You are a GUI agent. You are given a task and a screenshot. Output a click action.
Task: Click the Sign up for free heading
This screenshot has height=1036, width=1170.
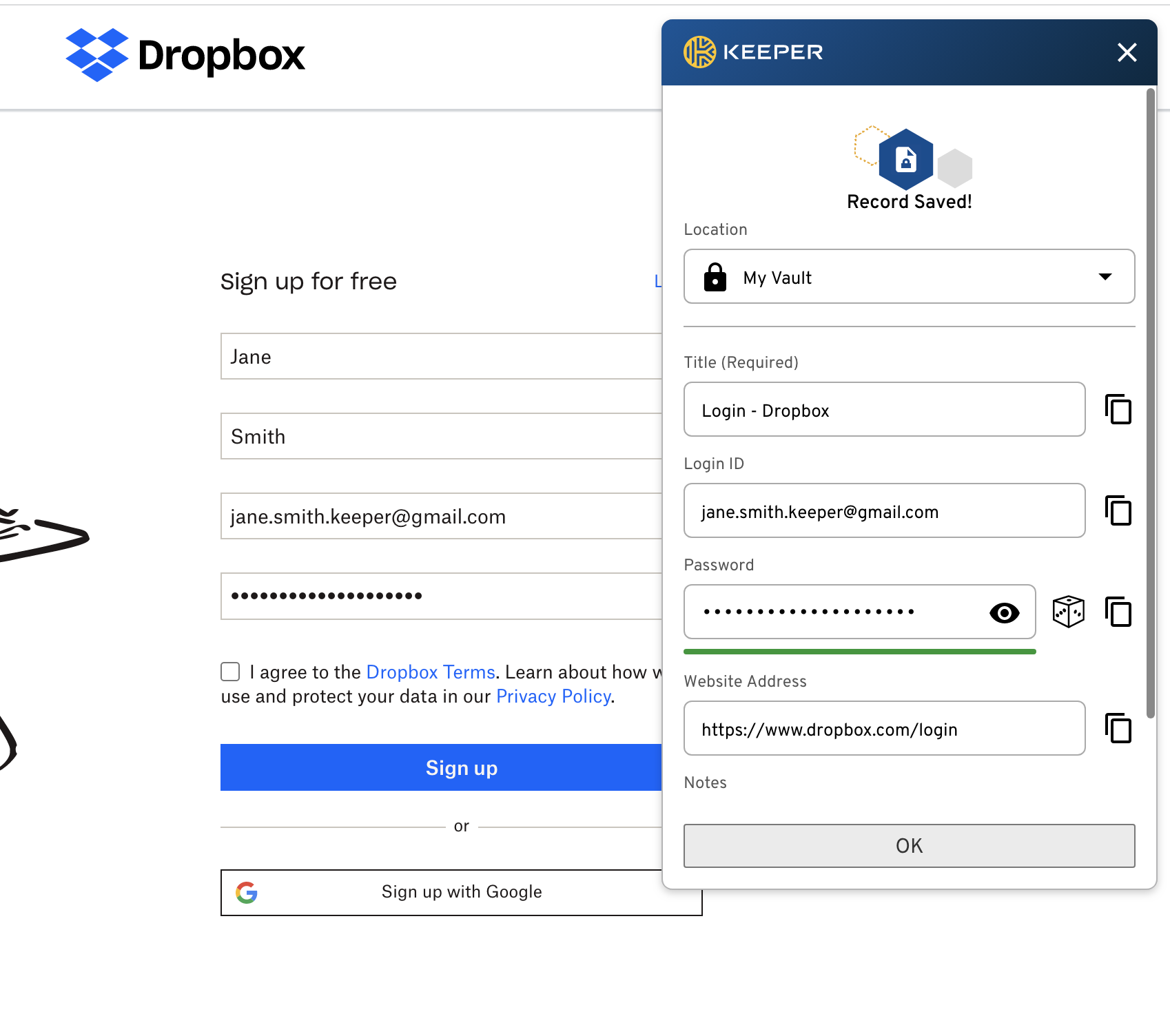click(308, 282)
